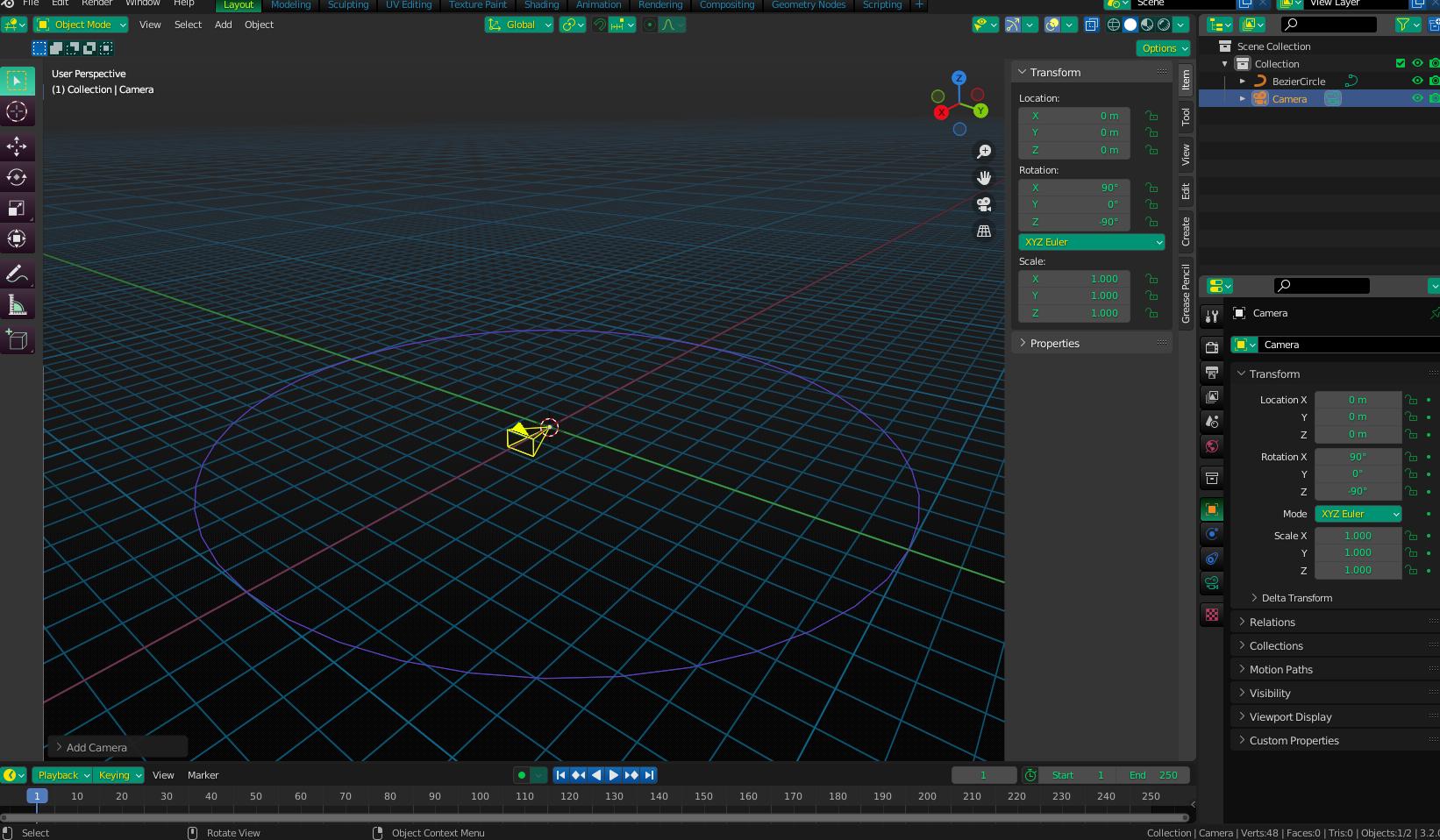1440x840 pixels.
Task: Click the Outliner search field
Action: 1329,25
